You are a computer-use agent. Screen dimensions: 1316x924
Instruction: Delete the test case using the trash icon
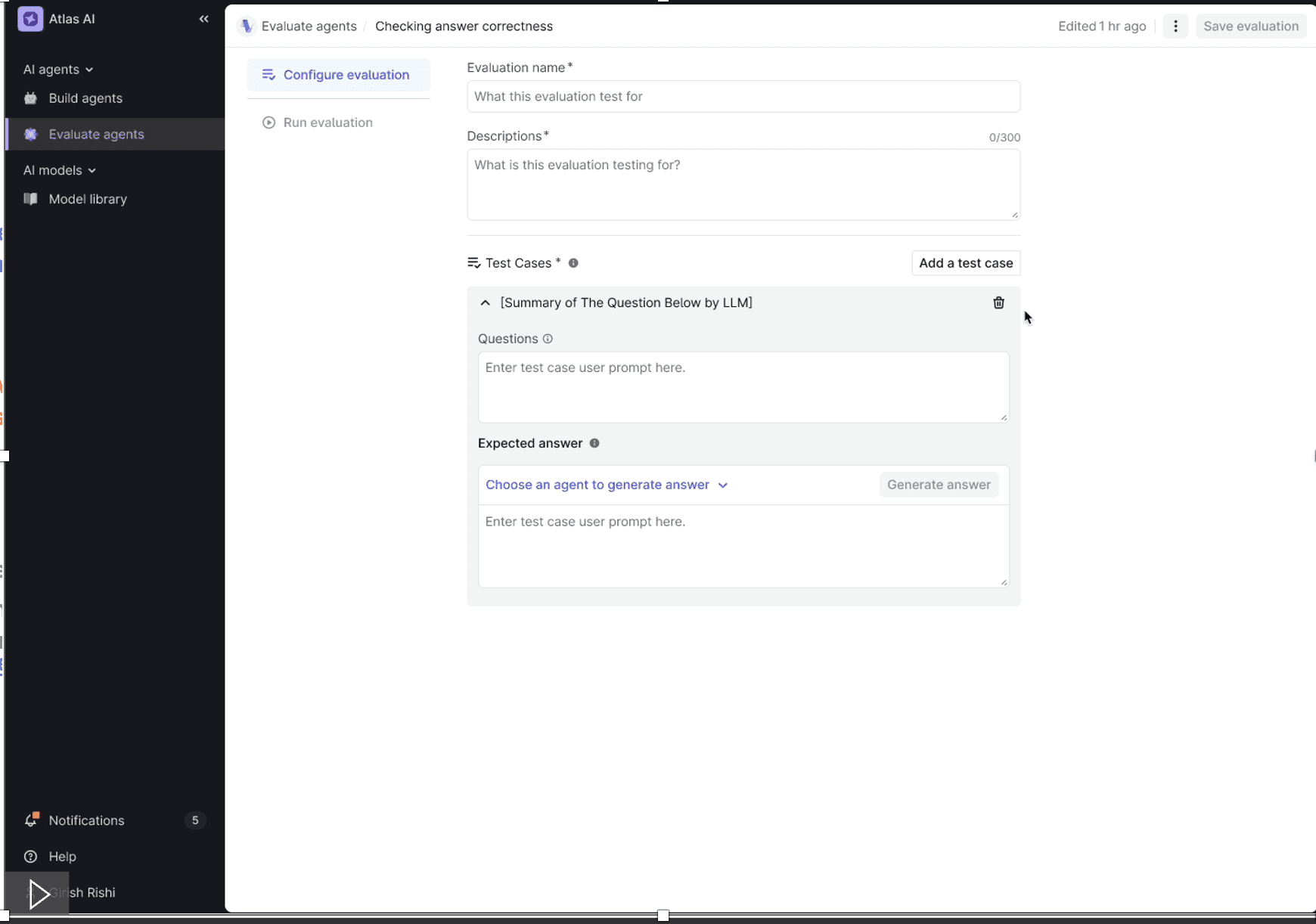(x=998, y=302)
